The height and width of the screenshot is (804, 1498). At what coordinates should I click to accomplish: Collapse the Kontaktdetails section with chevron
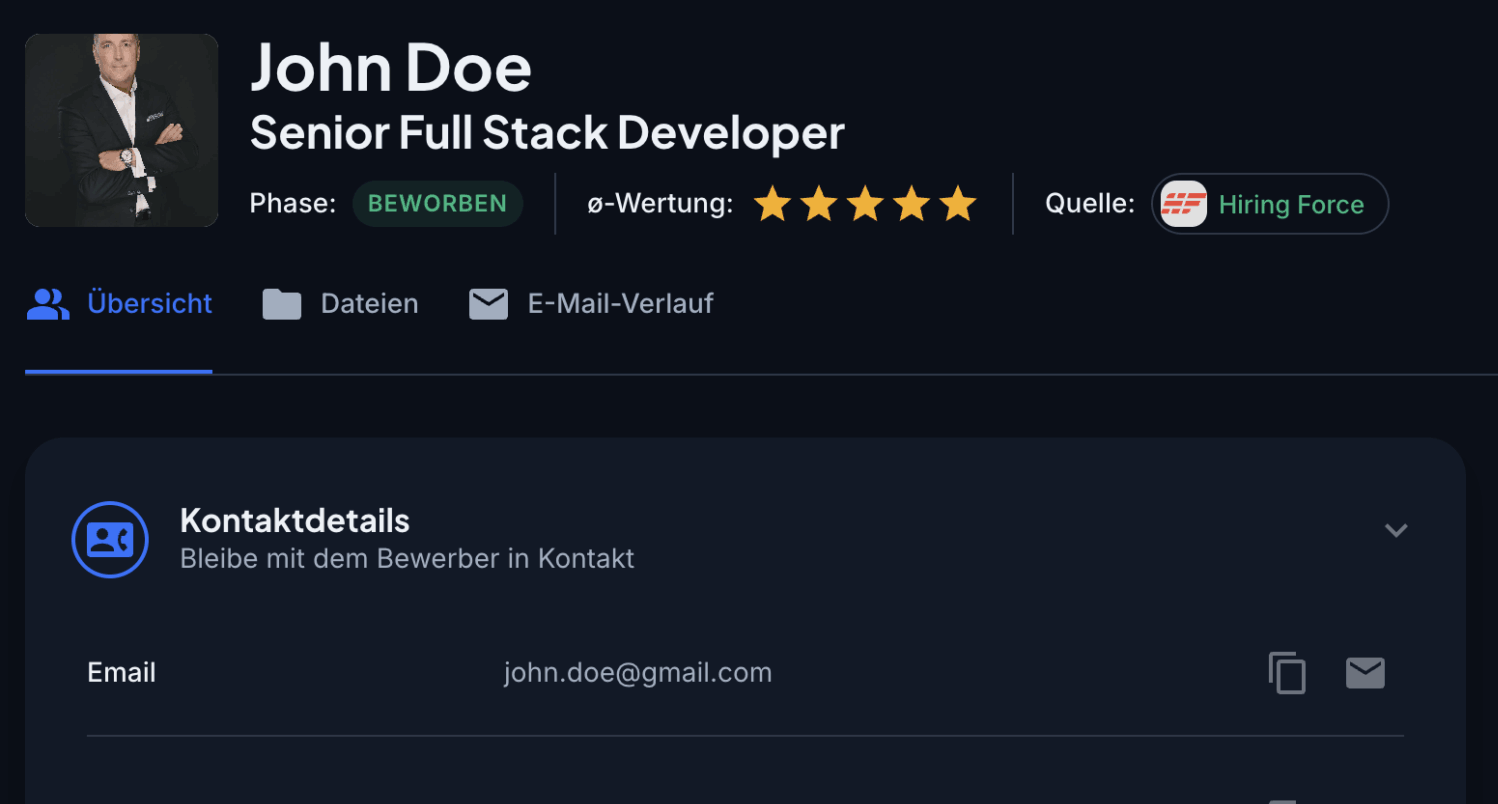click(1396, 530)
